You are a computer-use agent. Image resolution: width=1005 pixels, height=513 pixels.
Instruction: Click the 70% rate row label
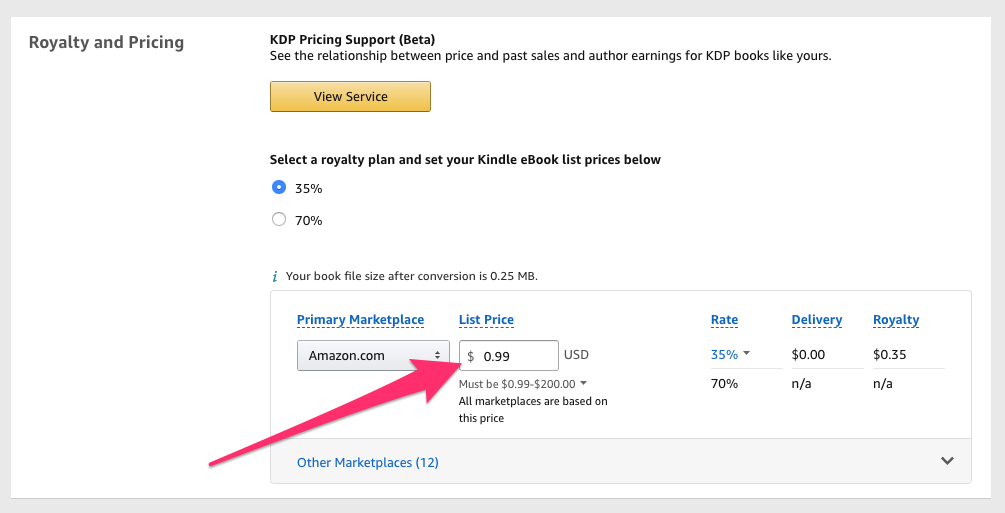point(724,383)
